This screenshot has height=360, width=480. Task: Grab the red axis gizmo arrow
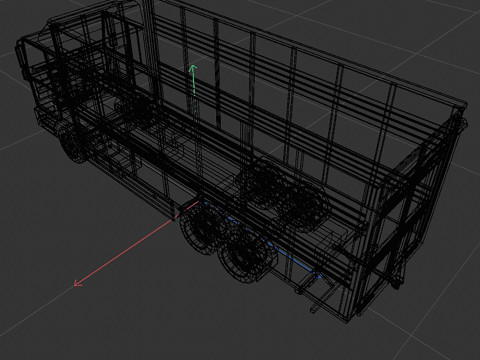click(x=136, y=243)
